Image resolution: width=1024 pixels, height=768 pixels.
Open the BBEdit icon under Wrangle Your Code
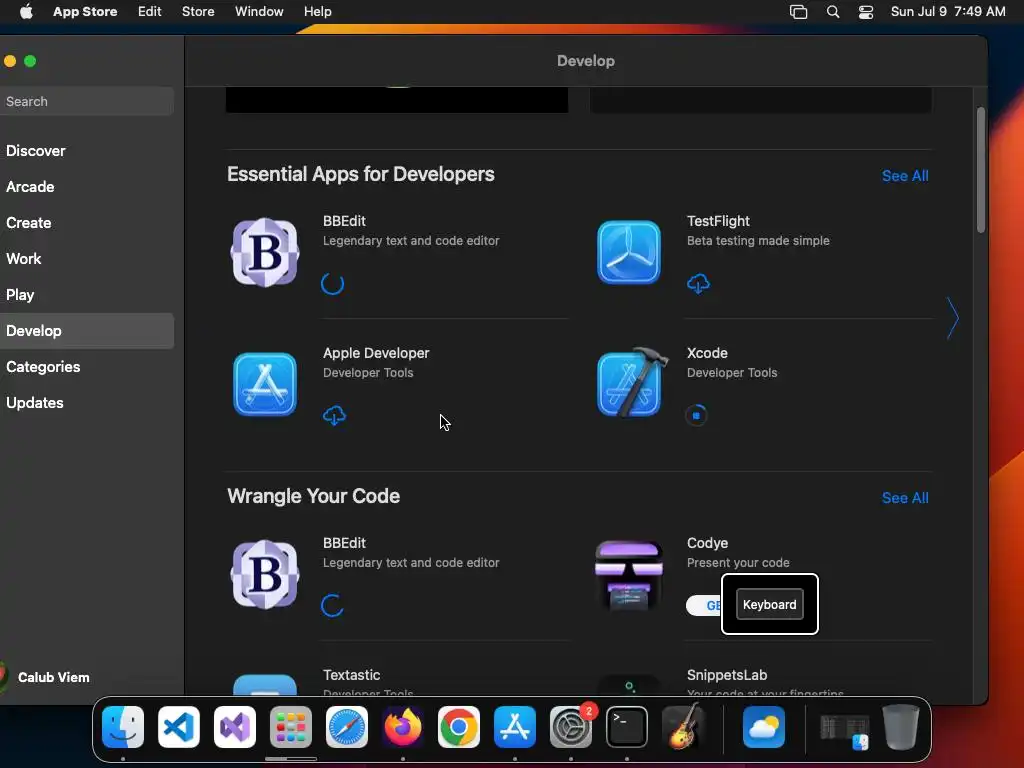click(x=264, y=574)
